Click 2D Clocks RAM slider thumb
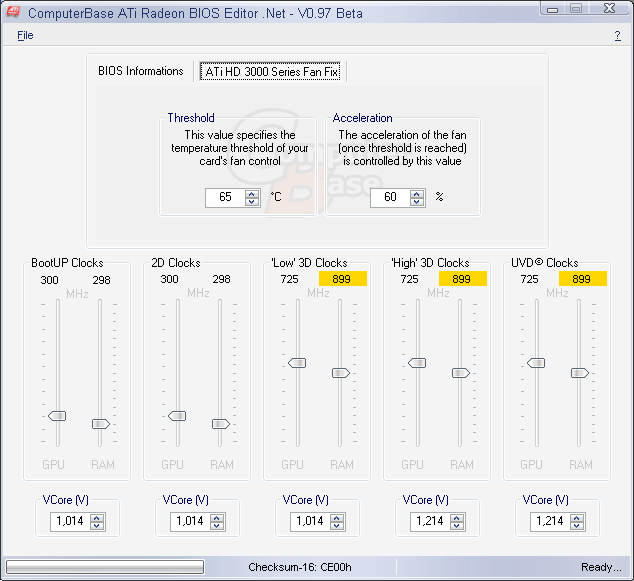 click(x=221, y=424)
